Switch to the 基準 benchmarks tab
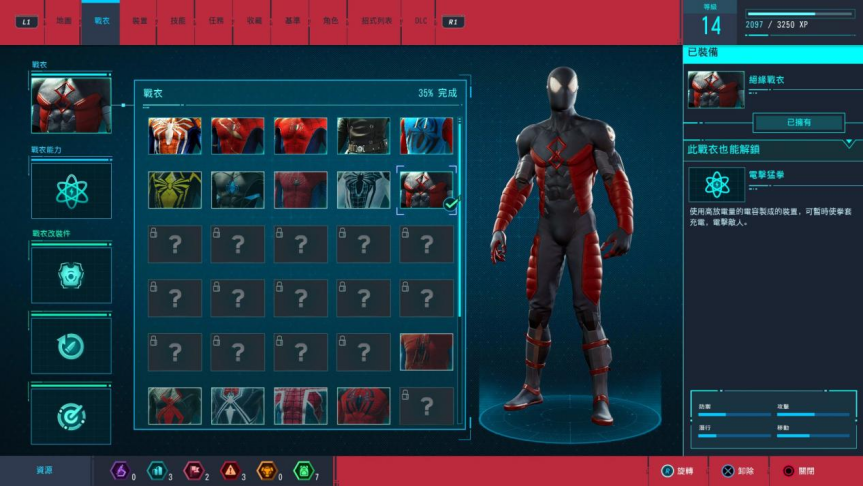This screenshot has height=486, width=863. pyautogui.click(x=292, y=21)
